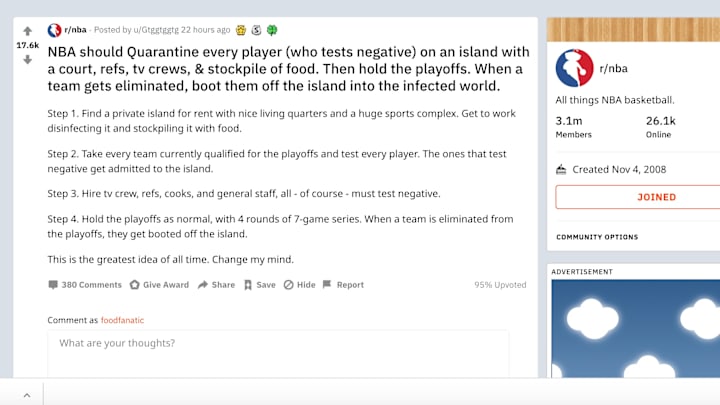The image size is (720, 405).
Task: Toggle the JOINED community button
Action: [x=638, y=197]
